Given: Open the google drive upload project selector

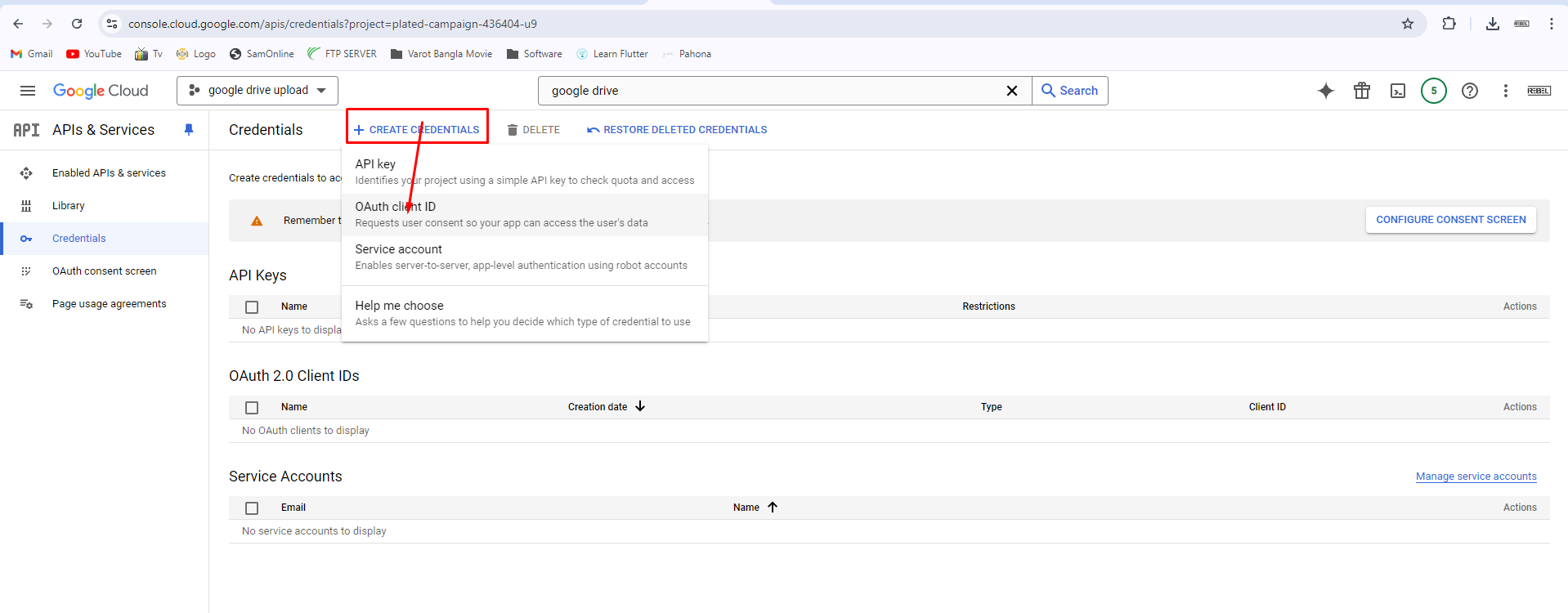Looking at the screenshot, I should [258, 91].
